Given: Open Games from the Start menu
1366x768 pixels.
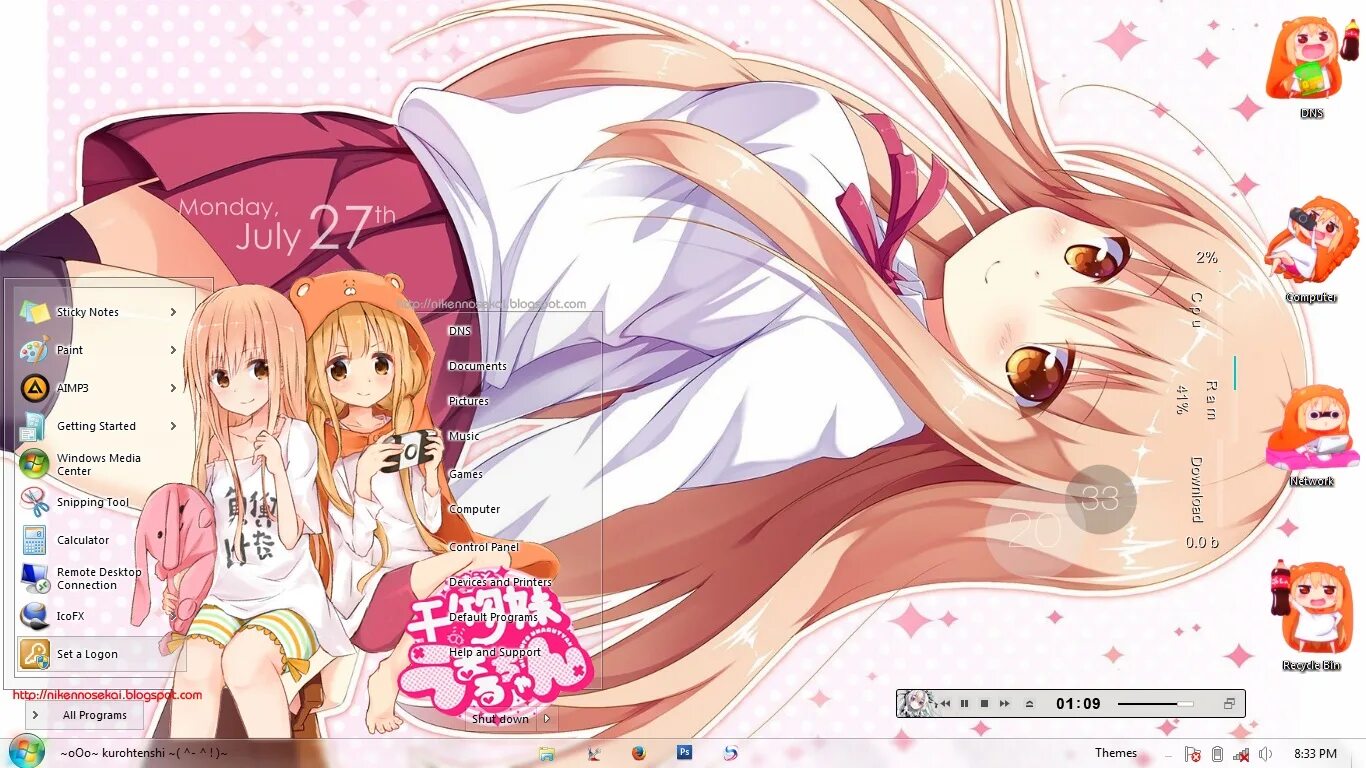Looking at the screenshot, I should point(465,474).
